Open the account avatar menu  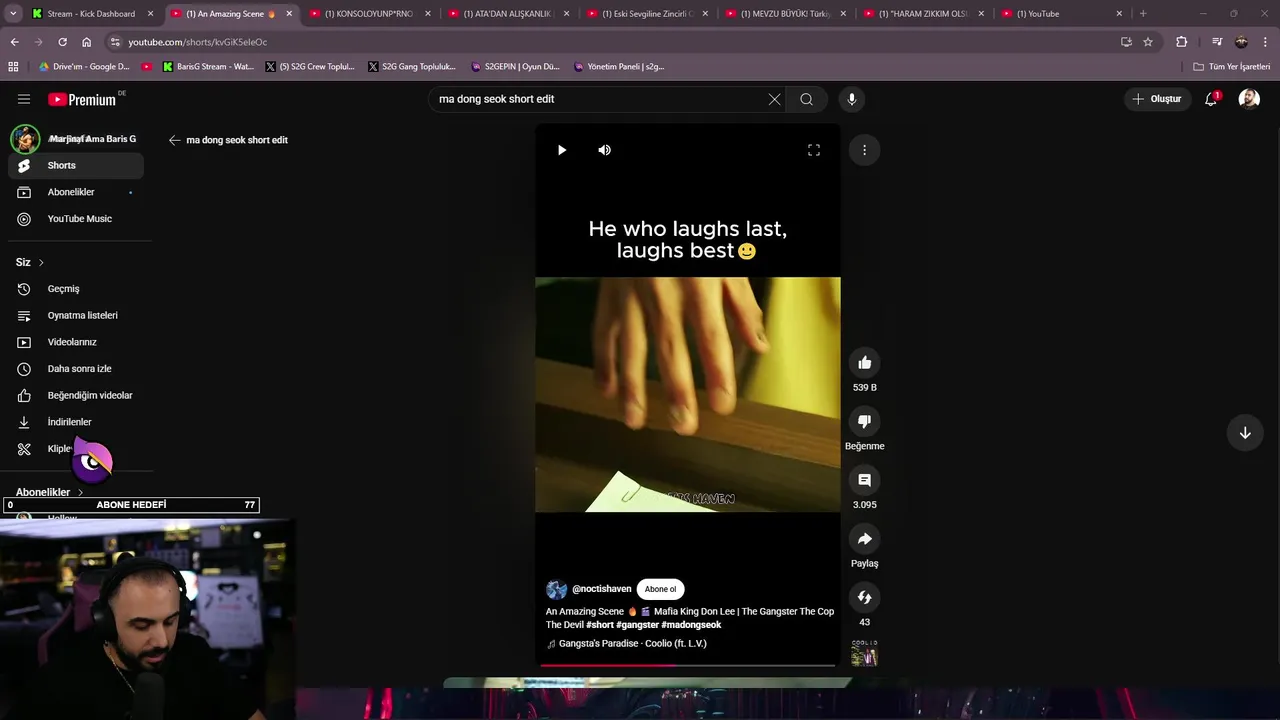pos(1249,99)
